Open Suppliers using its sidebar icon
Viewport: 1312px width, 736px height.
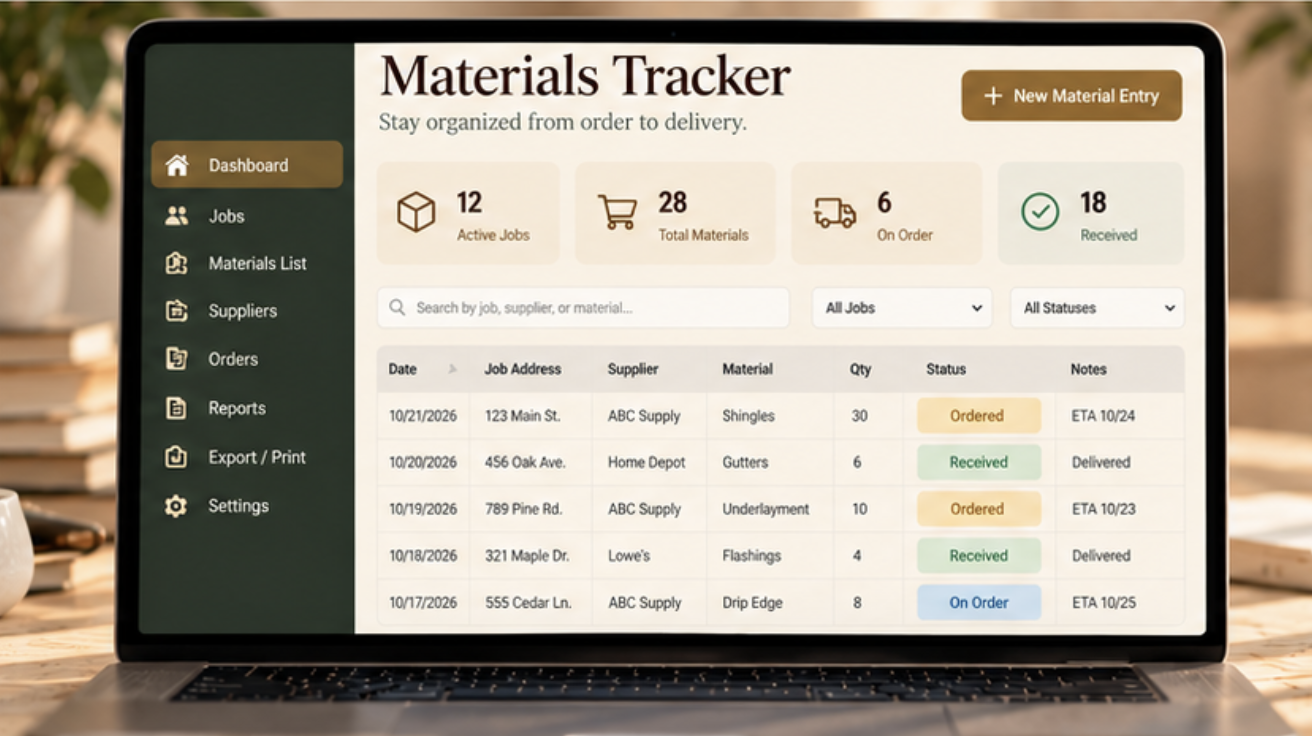(177, 311)
